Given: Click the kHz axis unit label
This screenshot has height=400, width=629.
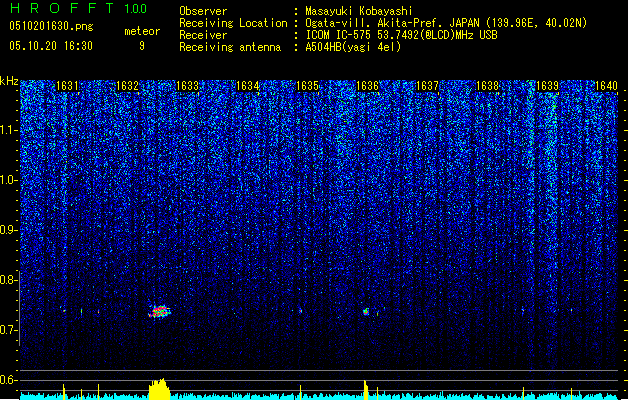Looking at the screenshot, I should point(9,81).
